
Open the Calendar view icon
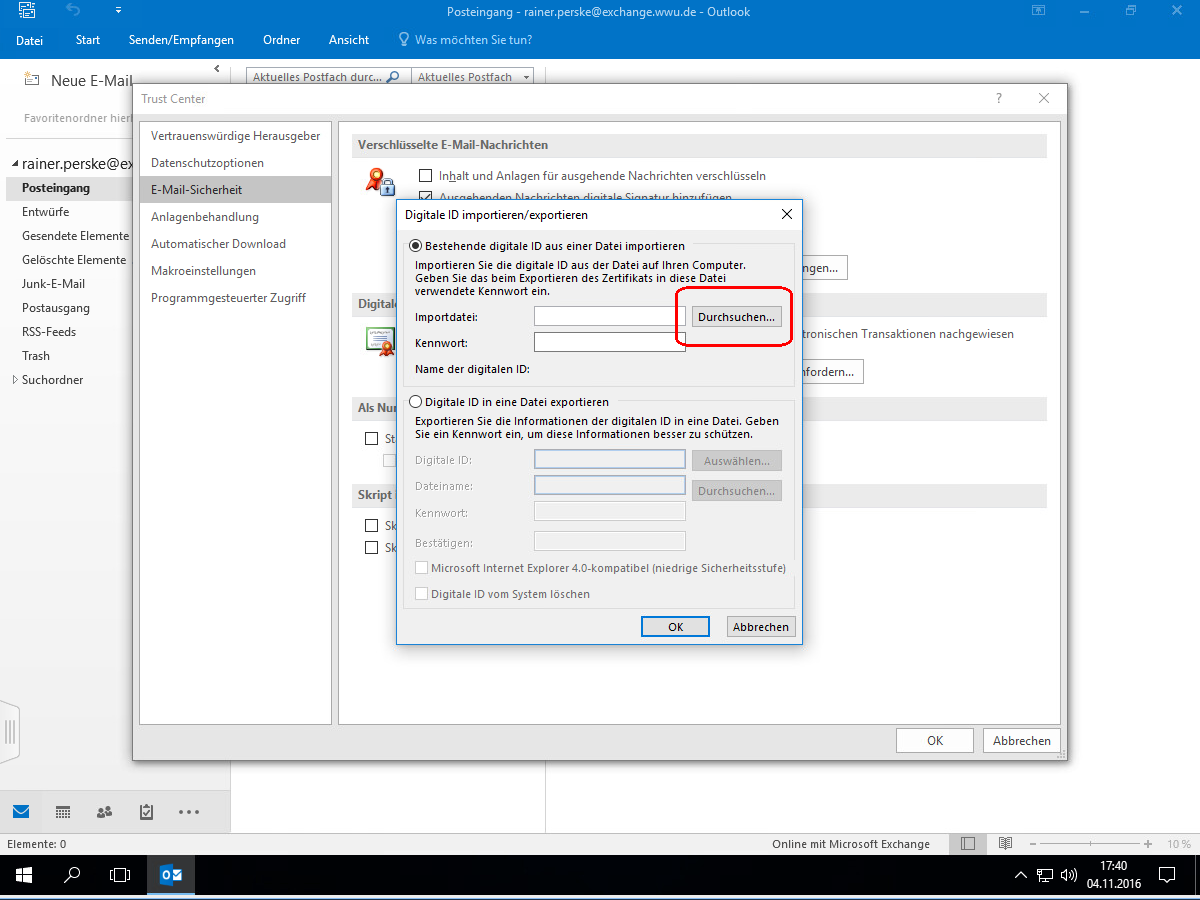pyautogui.click(x=62, y=811)
